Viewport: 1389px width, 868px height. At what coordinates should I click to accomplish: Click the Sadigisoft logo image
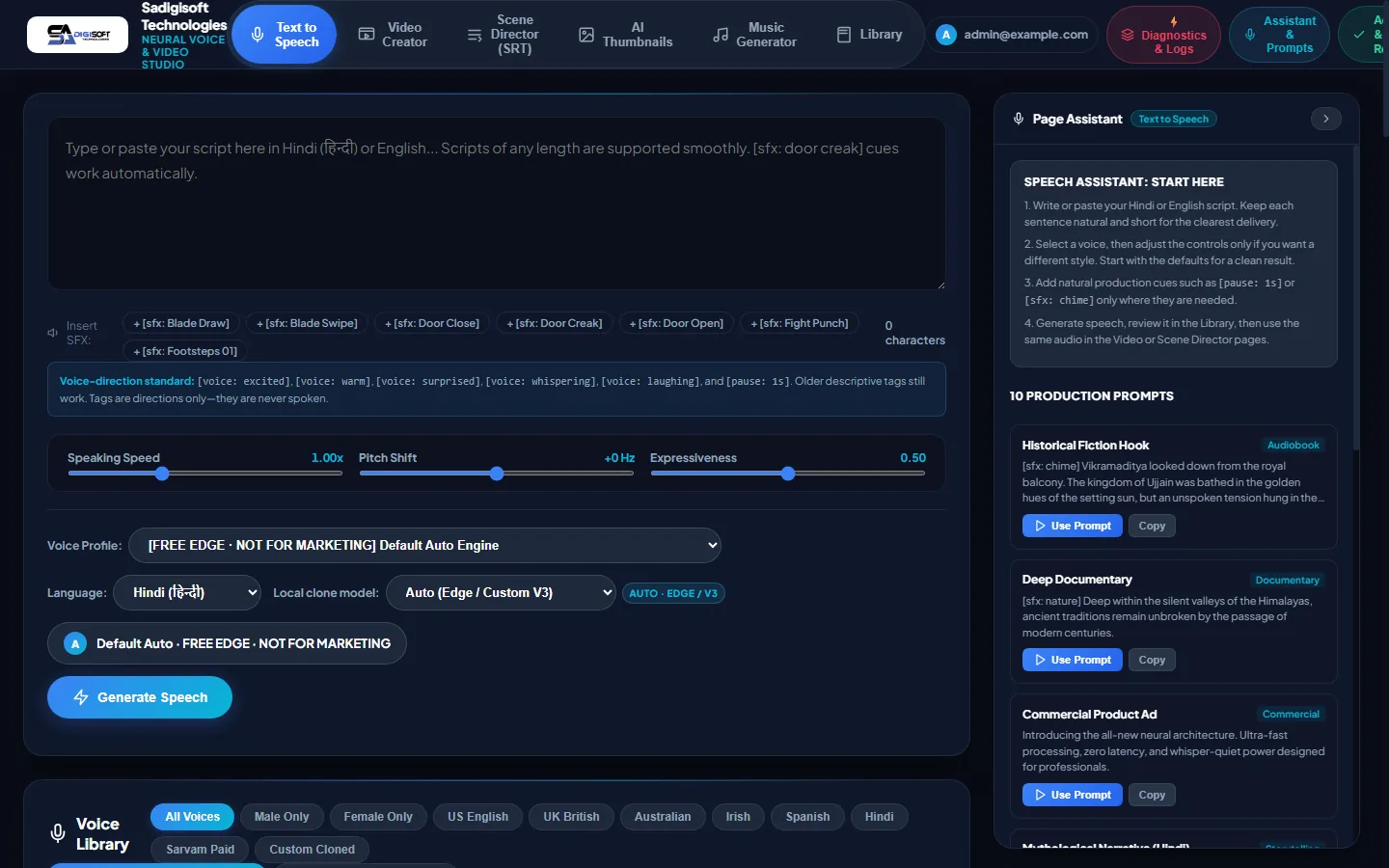point(77,35)
